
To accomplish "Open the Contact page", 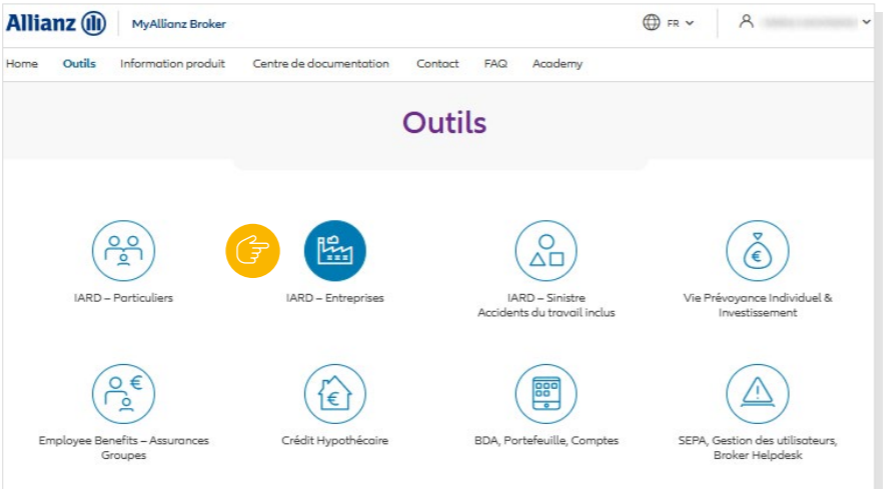I will coord(437,64).
